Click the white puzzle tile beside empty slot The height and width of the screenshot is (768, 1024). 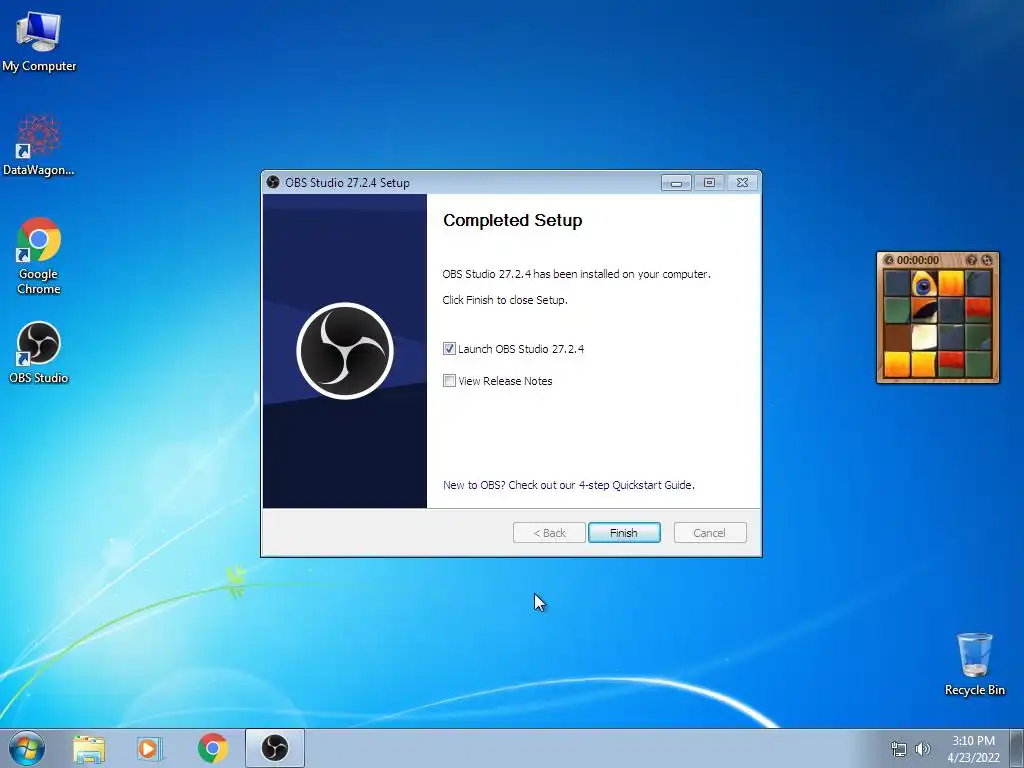[923, 337]
